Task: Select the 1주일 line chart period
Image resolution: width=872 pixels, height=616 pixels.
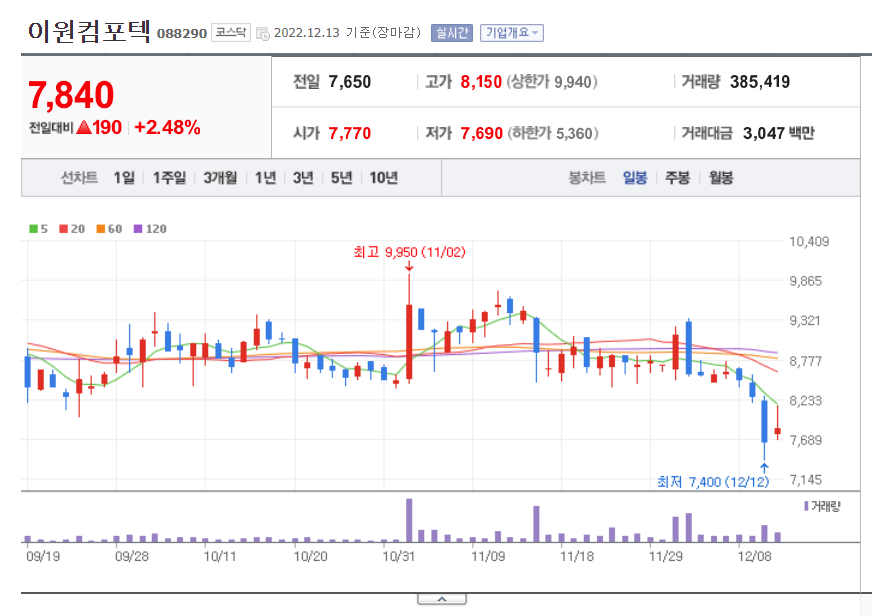Action: 169,178
